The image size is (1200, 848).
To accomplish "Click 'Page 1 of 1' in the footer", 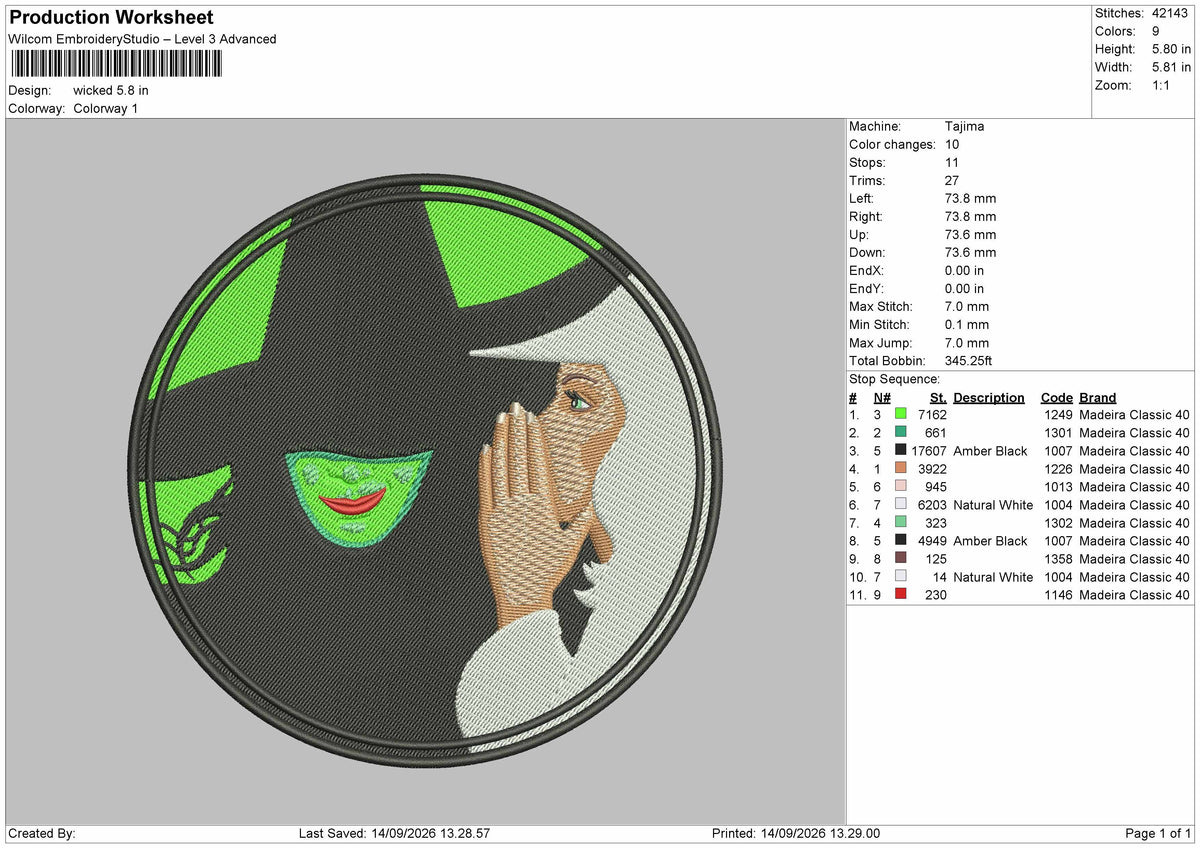I will point(1158,834).
